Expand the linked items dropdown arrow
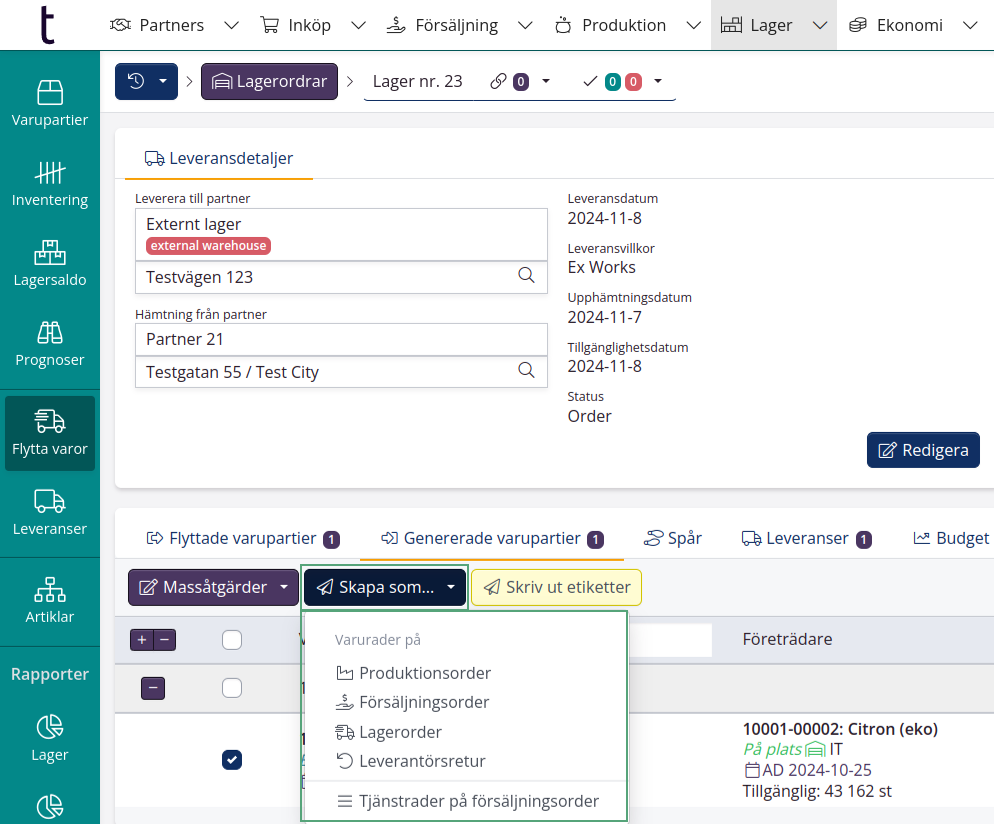 click(x=546, y=82)
